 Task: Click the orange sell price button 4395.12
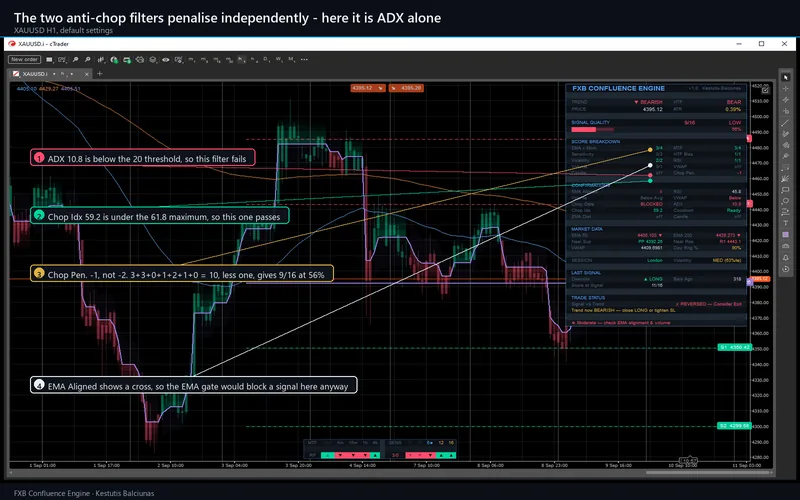pyautogui.click(x=367, y=88)
